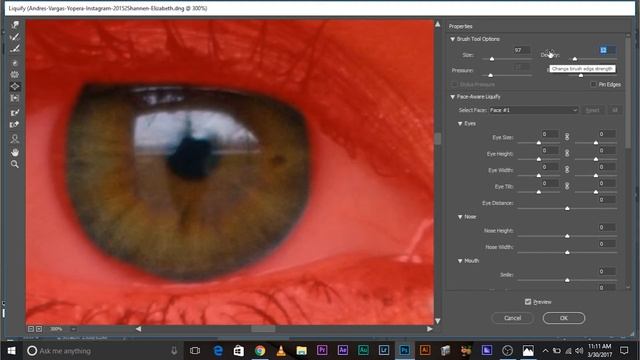Select the Thaw Mask tool
640x360 pixels.
pos(15,124)
